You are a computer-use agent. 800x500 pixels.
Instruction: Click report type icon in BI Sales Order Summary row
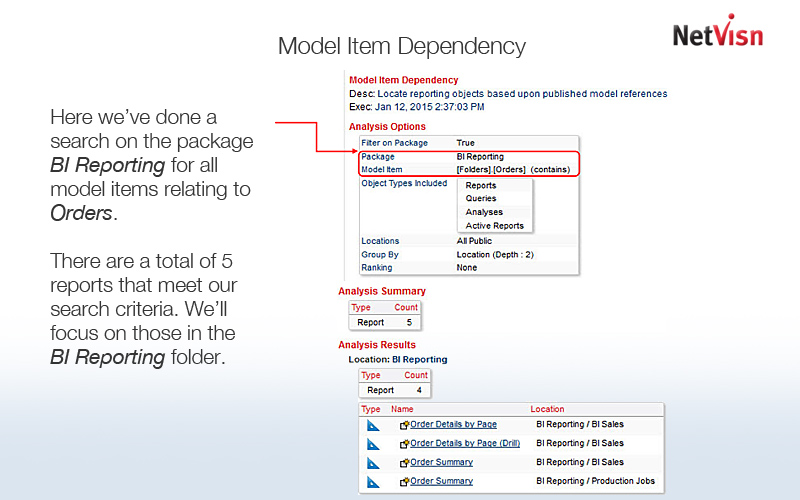pos(373,463)
